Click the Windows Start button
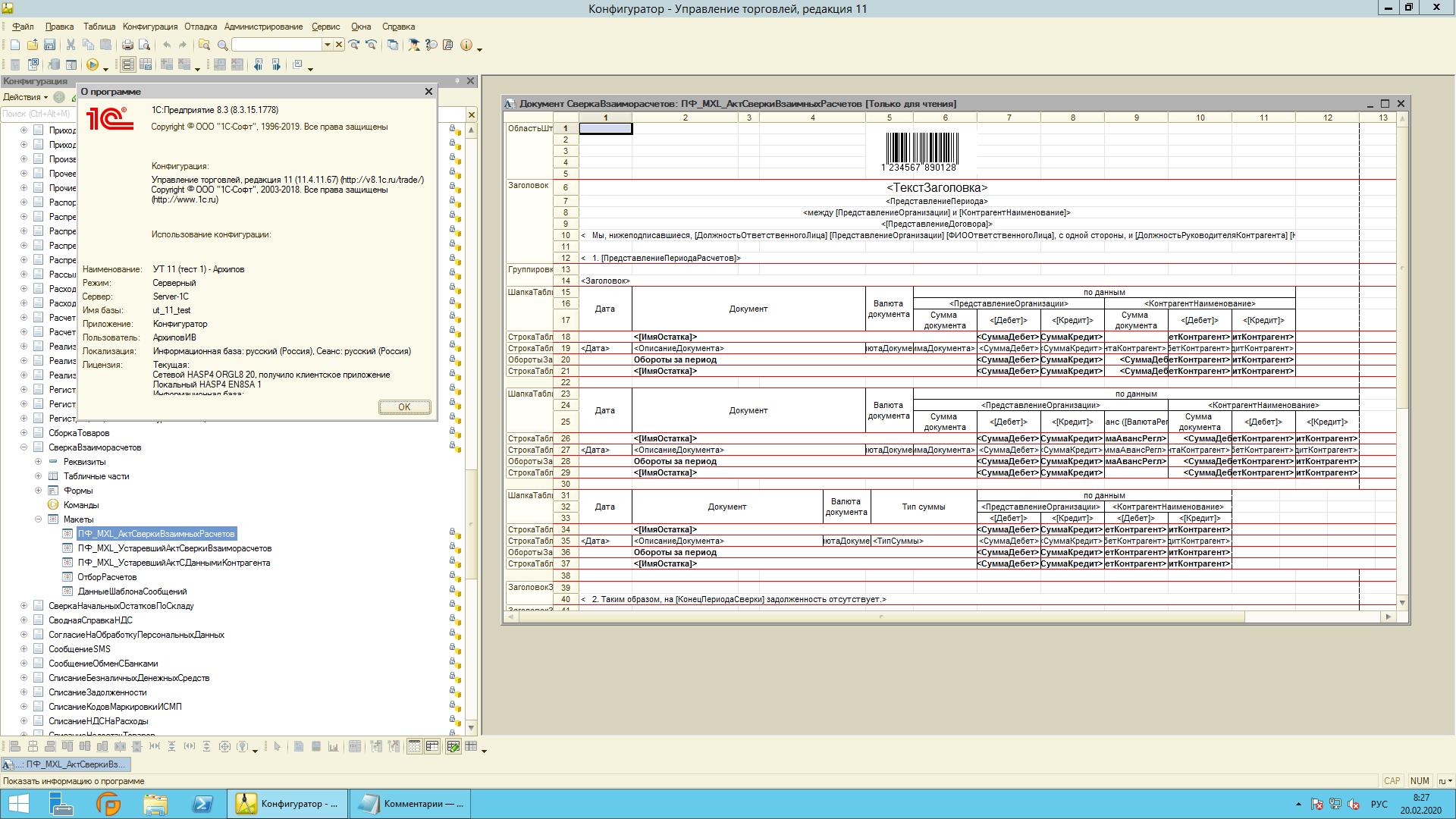This screenshot has height=819, width=1456. [18, 804]
